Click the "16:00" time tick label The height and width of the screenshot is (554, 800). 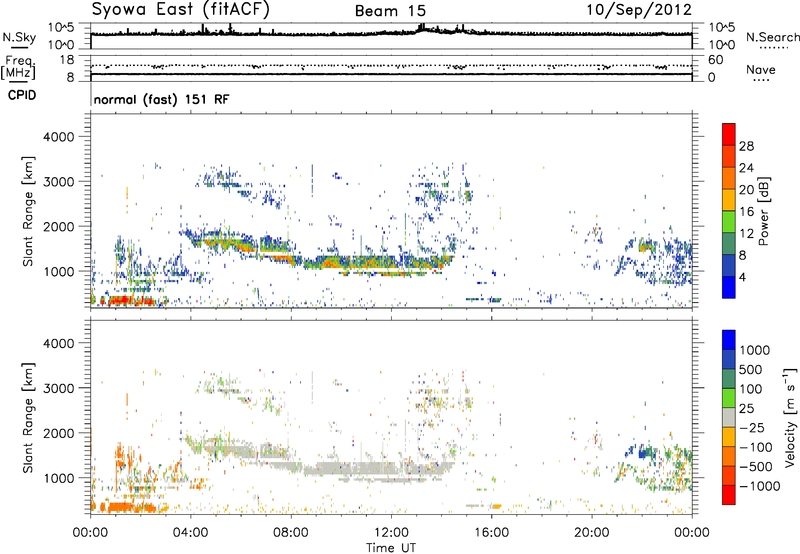(x=491, y=533)
